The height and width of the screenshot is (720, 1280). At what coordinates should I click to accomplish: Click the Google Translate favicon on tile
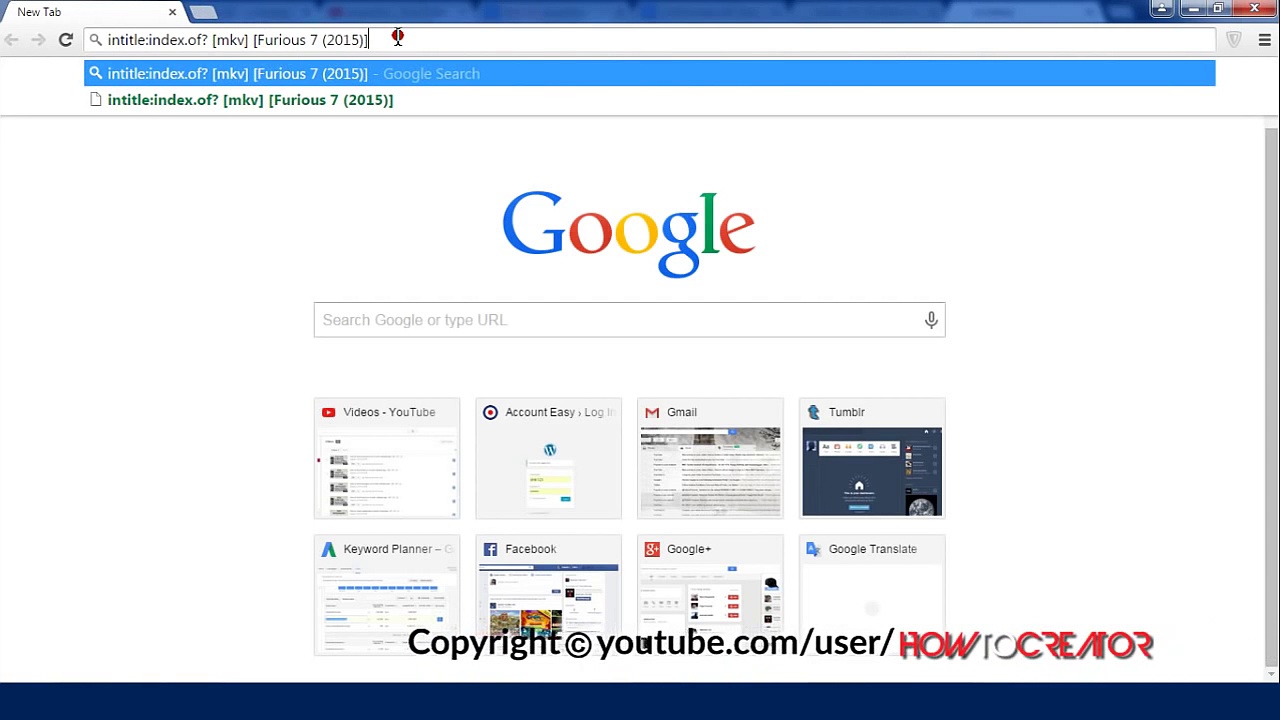click(813, 549)
